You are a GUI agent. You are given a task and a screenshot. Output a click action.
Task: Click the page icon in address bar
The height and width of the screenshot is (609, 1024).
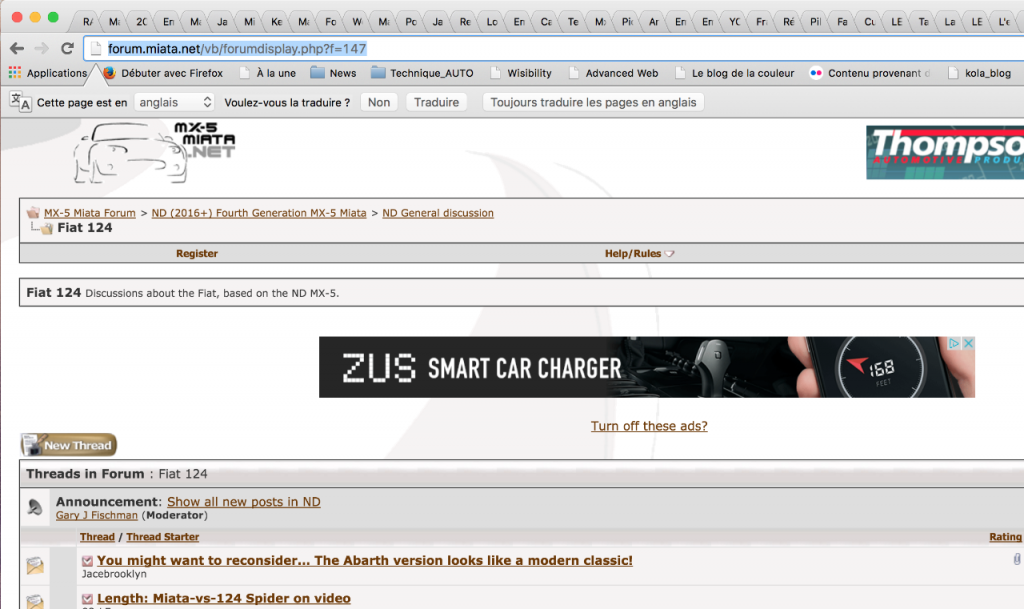[x=96, y=48]
